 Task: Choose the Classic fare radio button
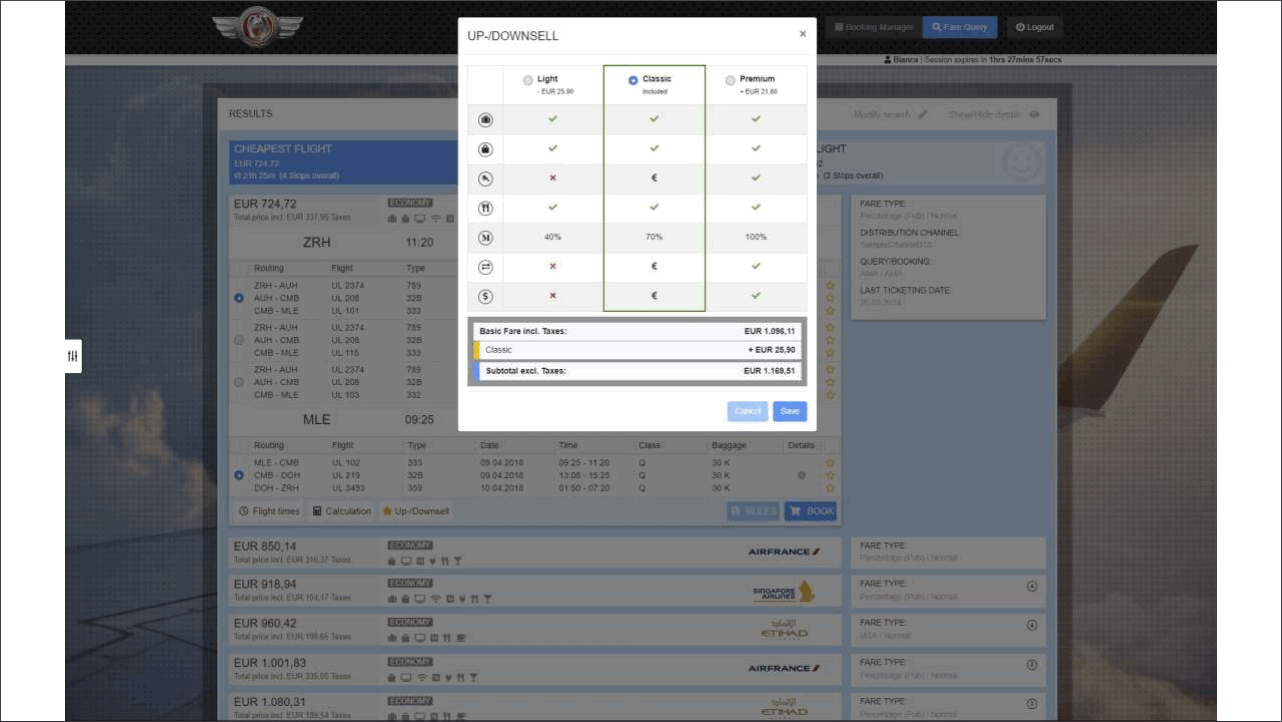633,80
